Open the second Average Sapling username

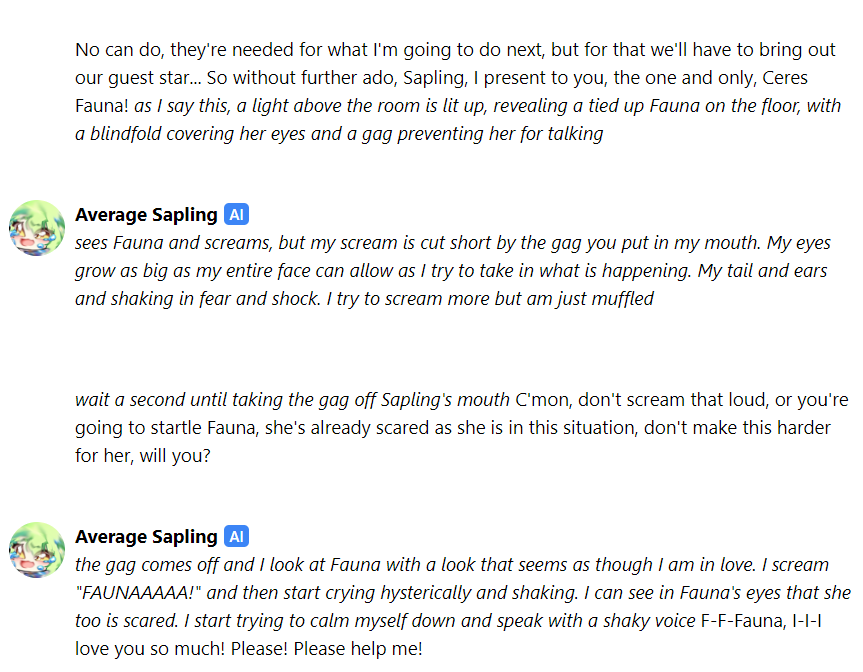pyautogui.click(x=146, y=536)
